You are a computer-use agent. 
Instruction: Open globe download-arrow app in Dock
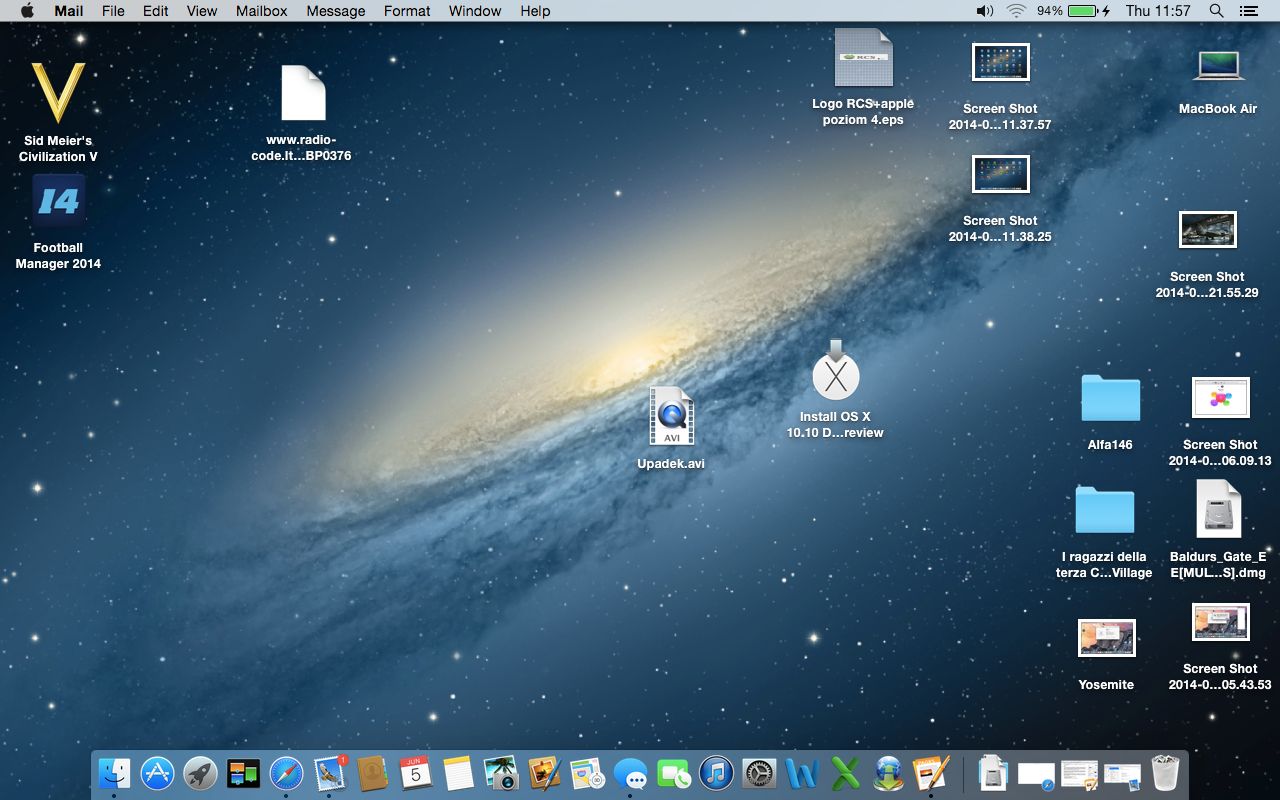pyautogui.click(x=888, y=773)
